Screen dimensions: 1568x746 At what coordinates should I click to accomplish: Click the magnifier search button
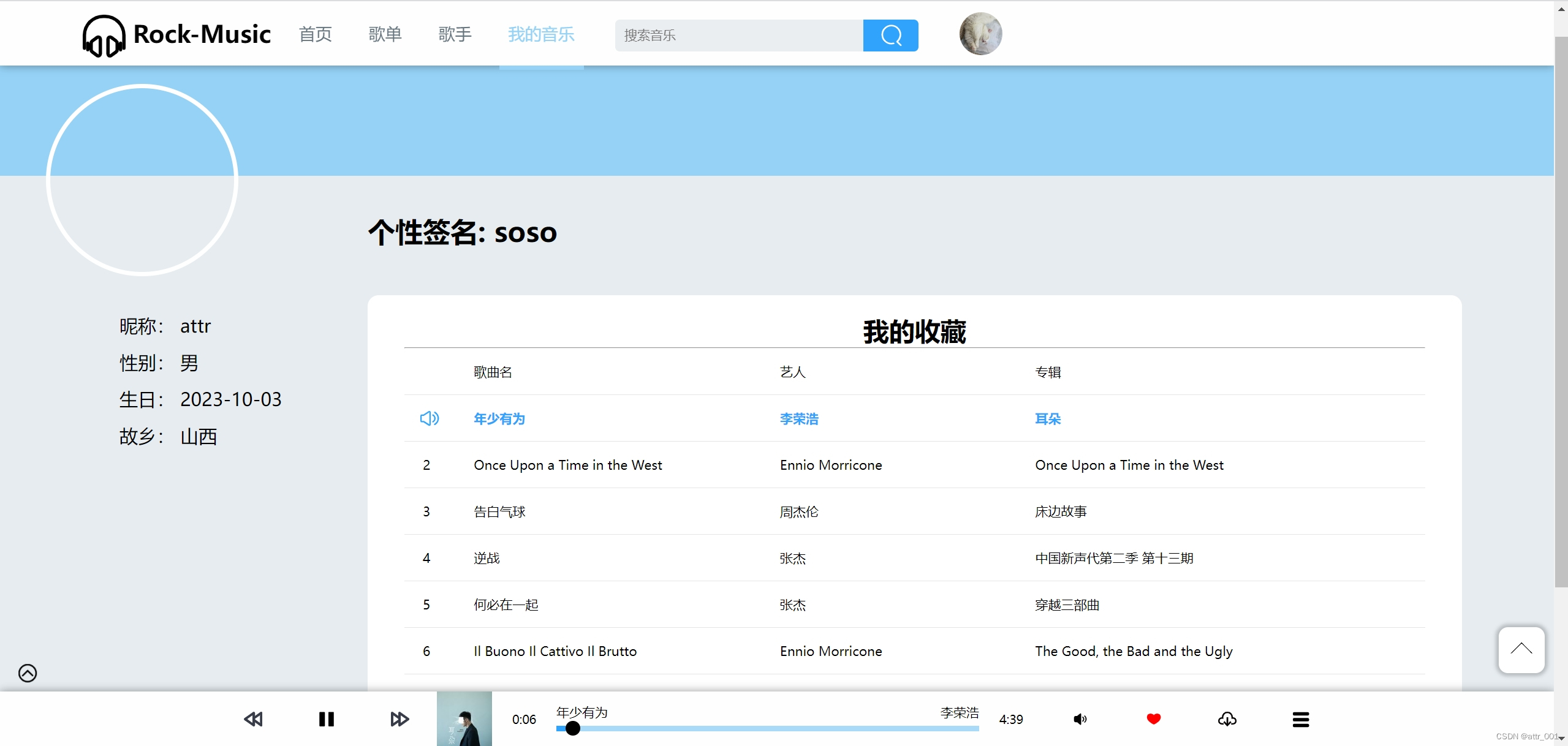pyautogui.click(x=890, y=36)
